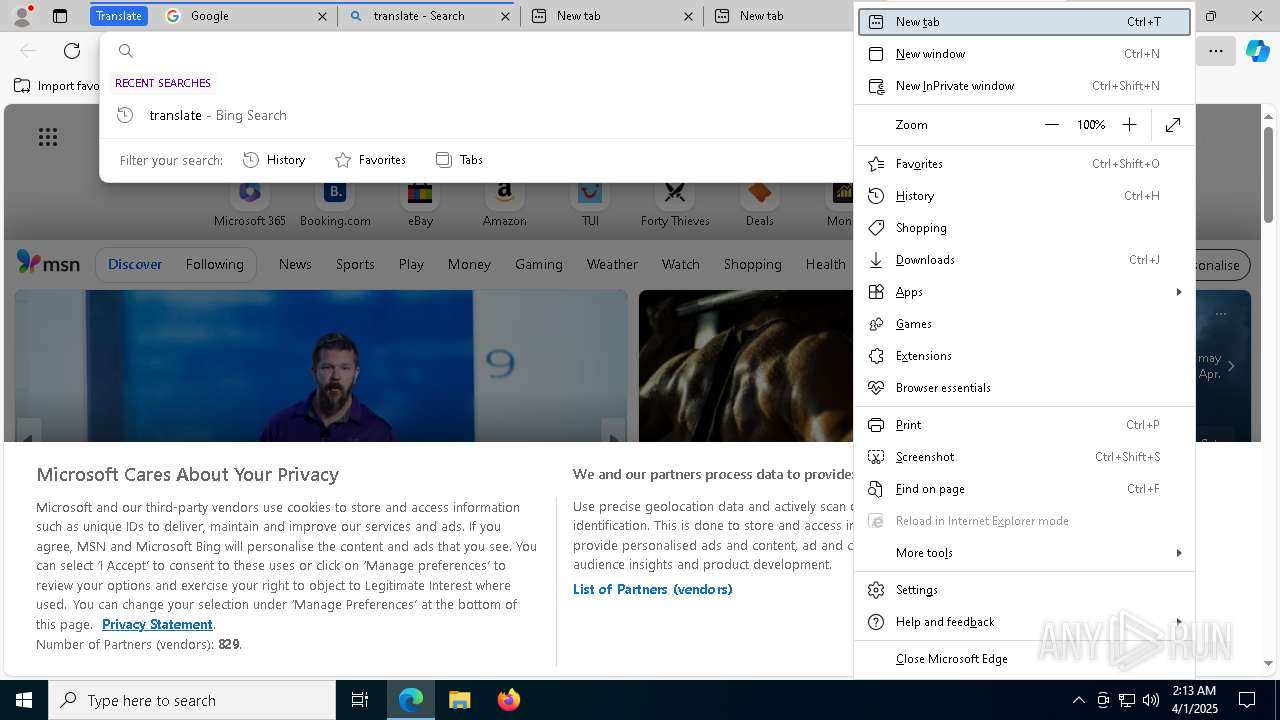
Task: Choose Close Microsoft Edge menu entry
Action: click(1024, 659)
